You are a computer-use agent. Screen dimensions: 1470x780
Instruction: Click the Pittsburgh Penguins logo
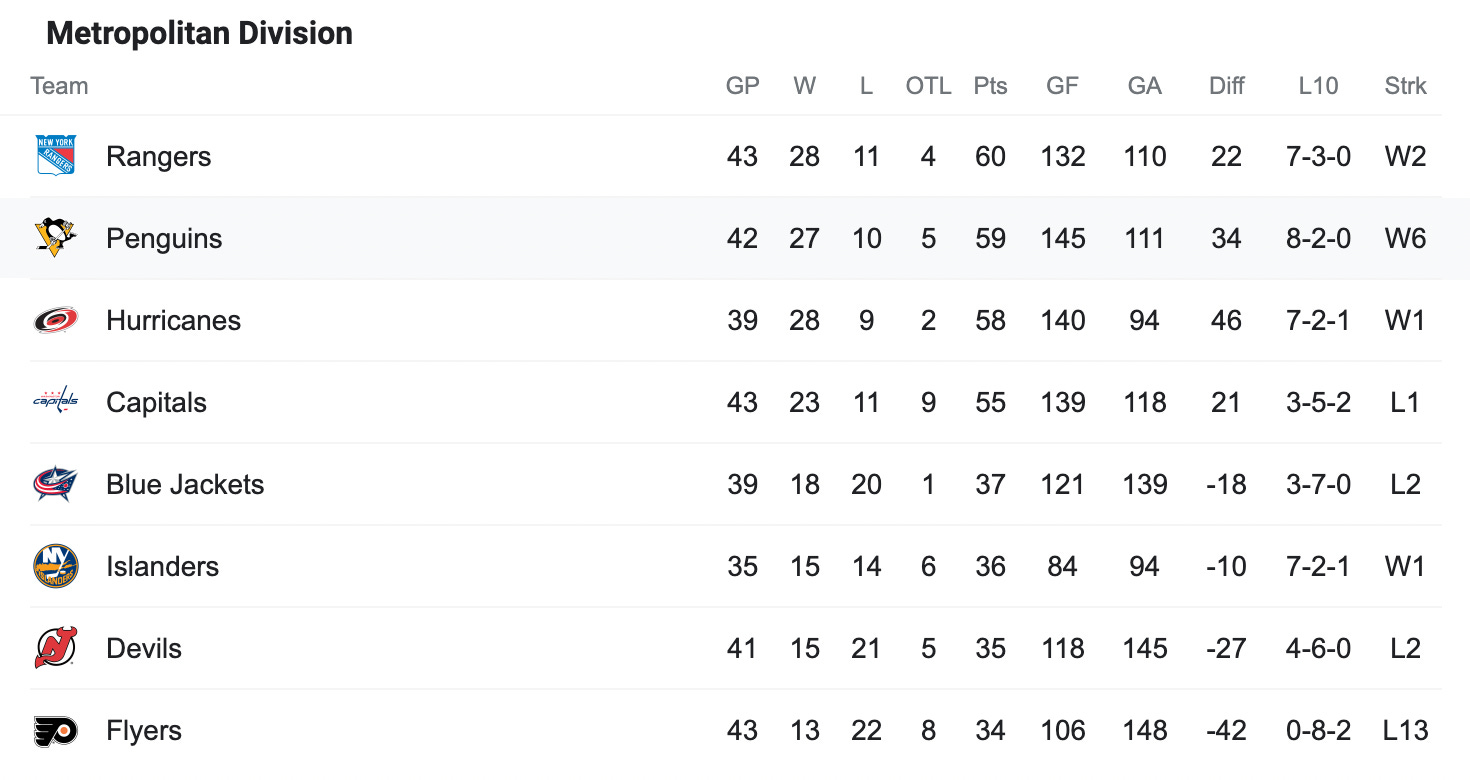click(56, 238)
